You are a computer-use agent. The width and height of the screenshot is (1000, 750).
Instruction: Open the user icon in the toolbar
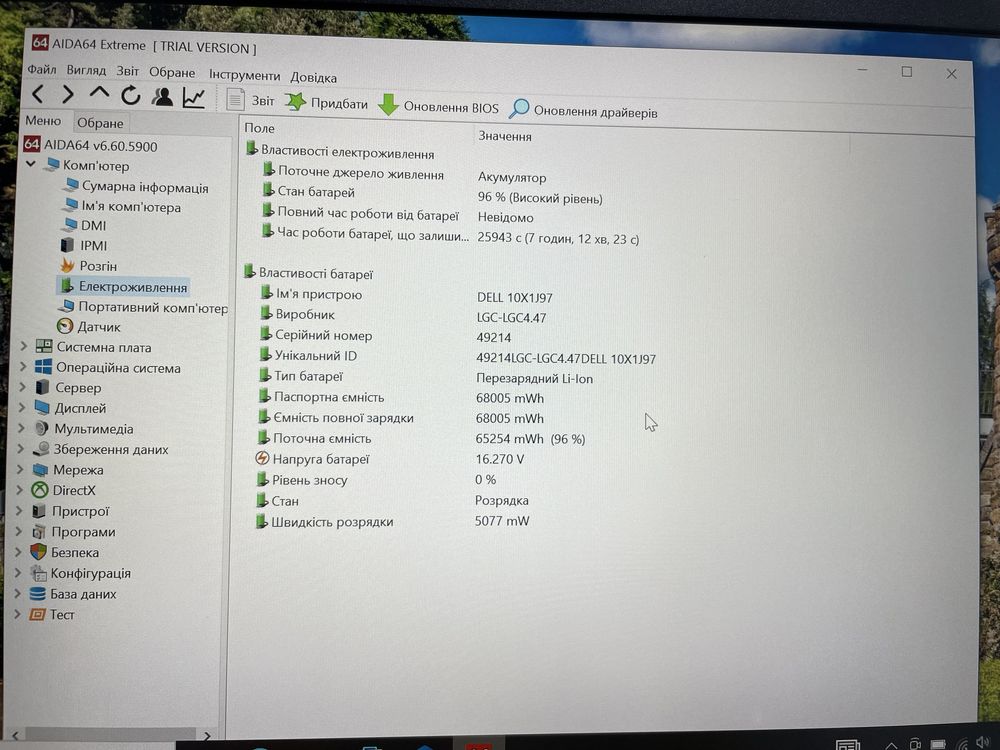click(162, 97)
